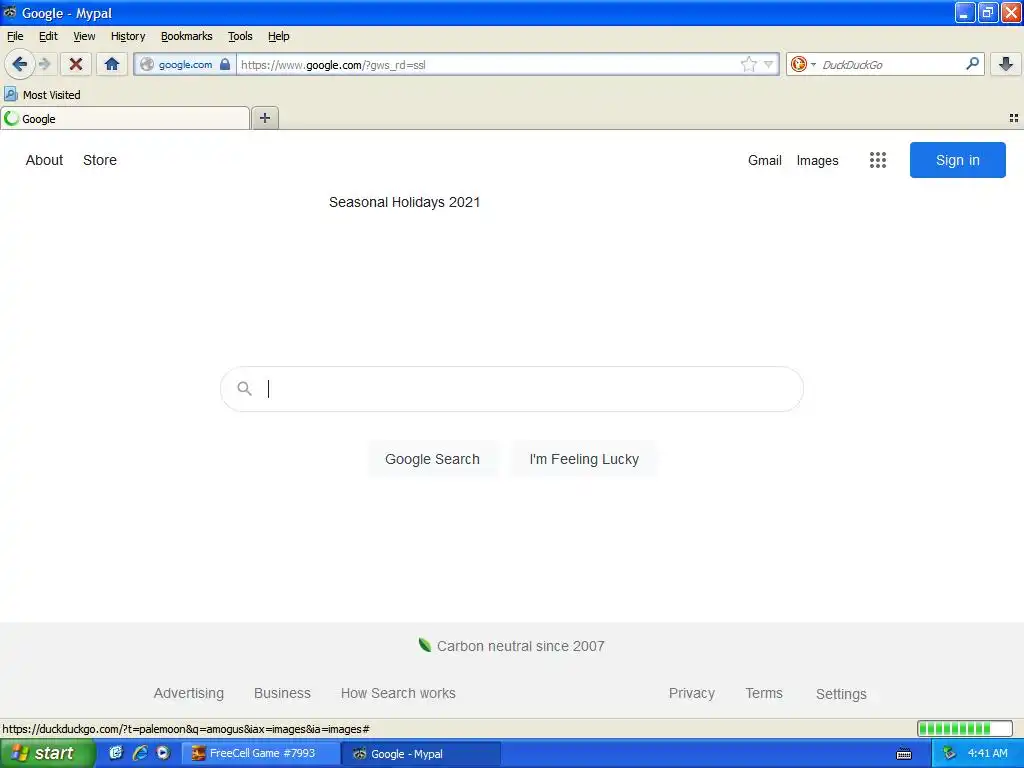Open the Settings footer menu
This screenshot has height=768, width=1024.
click(841, 694)
